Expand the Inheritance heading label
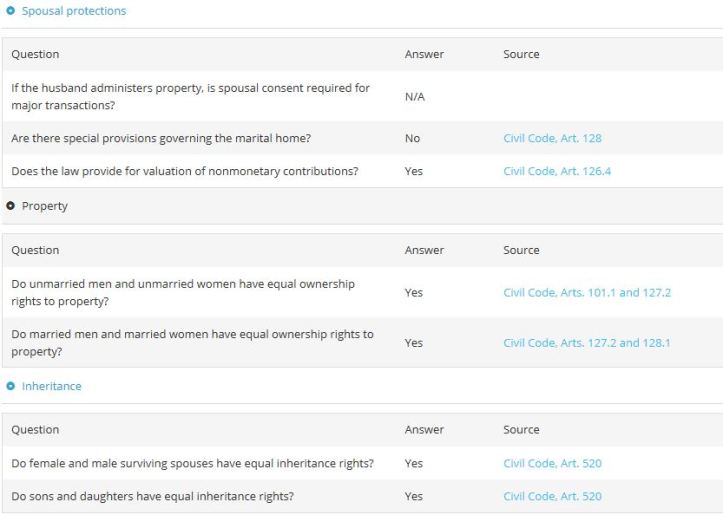Screen dimensions: 723x515 coord(52,386)
